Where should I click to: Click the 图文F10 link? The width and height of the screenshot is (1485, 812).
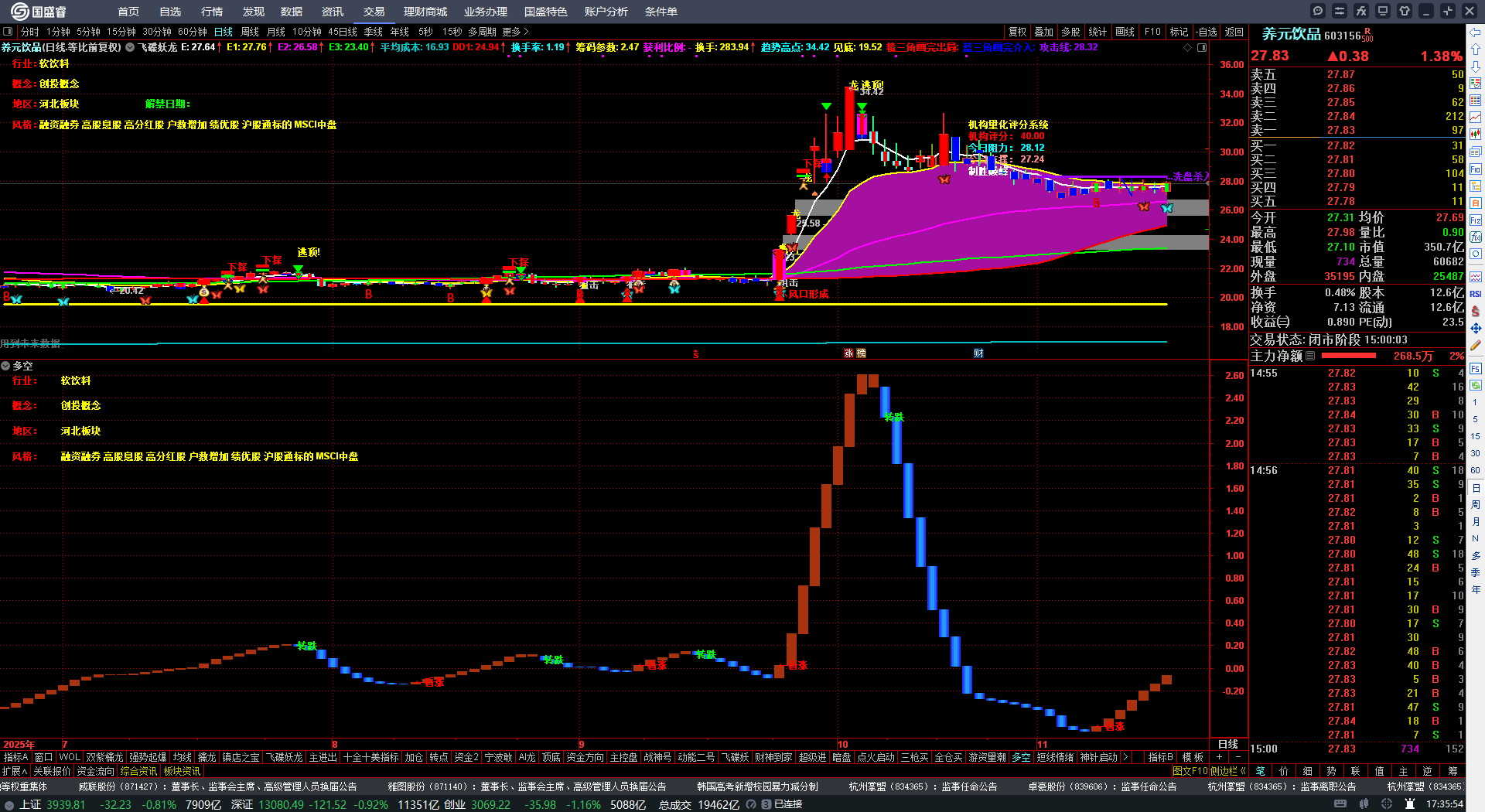(1190, 771)
